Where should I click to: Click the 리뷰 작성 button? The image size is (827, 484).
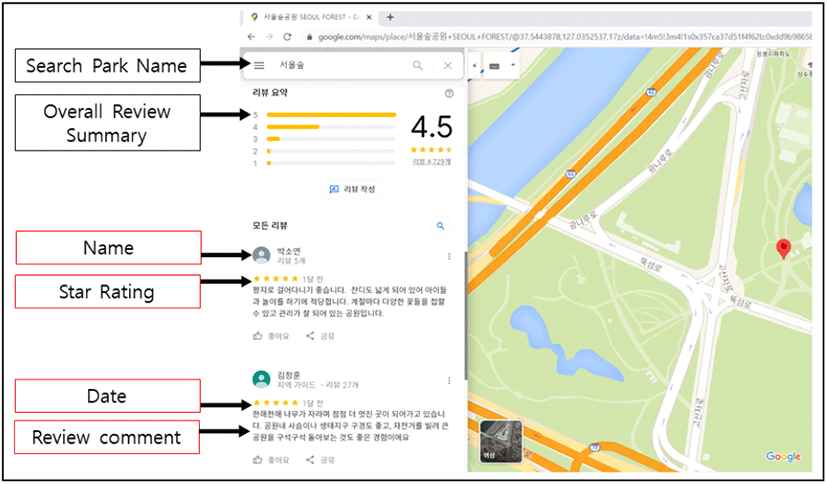click(353, 189)
